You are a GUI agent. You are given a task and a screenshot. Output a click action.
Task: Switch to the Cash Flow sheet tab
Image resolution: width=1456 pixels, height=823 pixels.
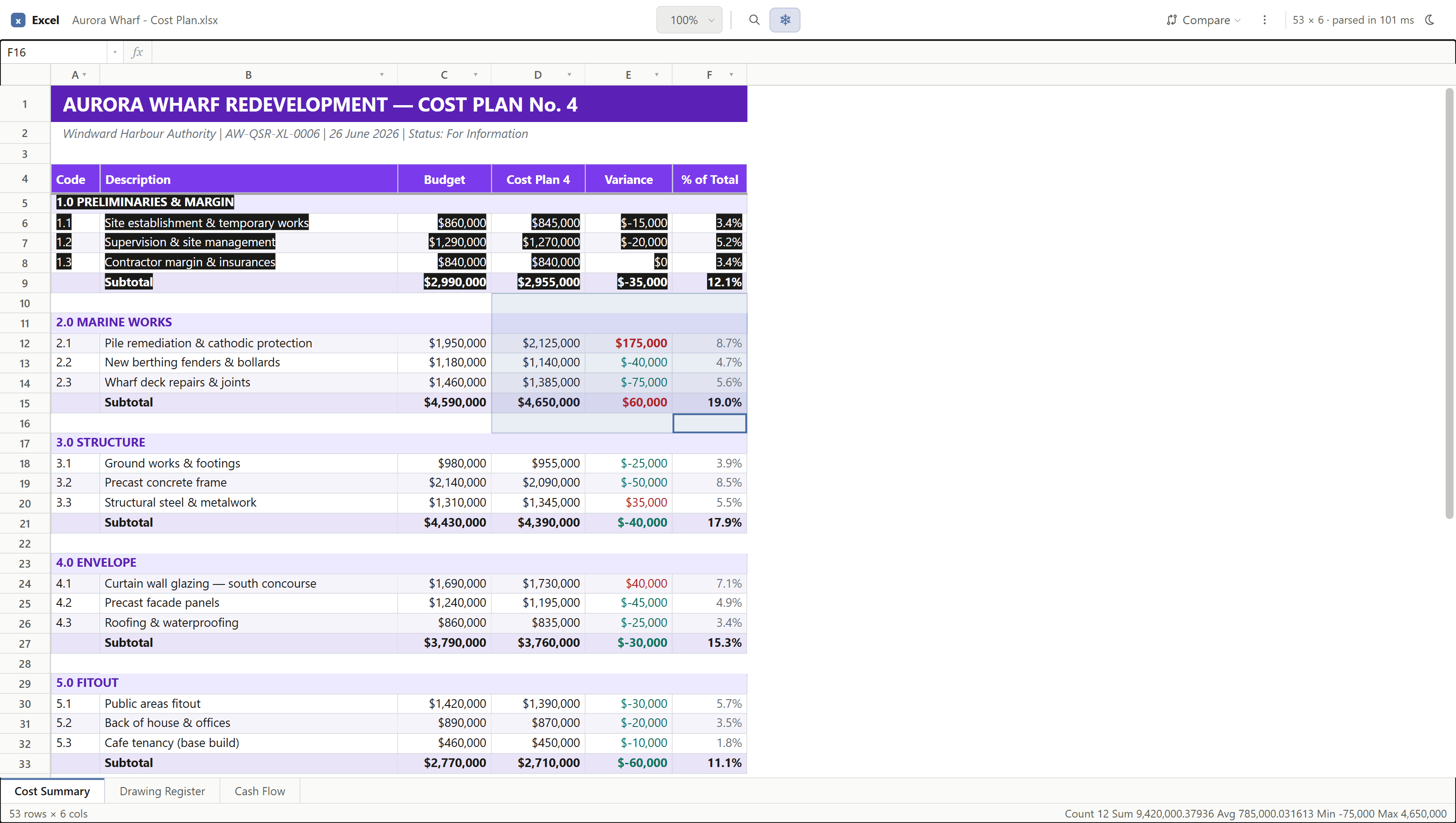259,791
